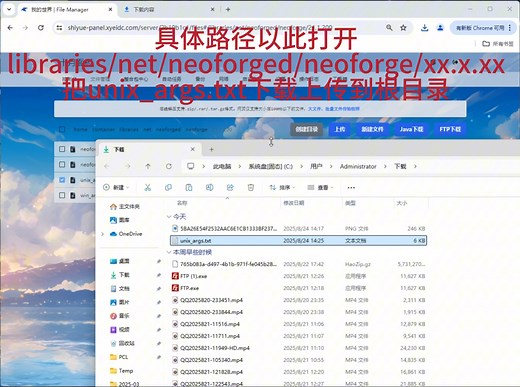This screenshot has height=387, width=520.
Task: Select the QQ2025821-11949-HD.mp4 file
Action: pos(298,348)
